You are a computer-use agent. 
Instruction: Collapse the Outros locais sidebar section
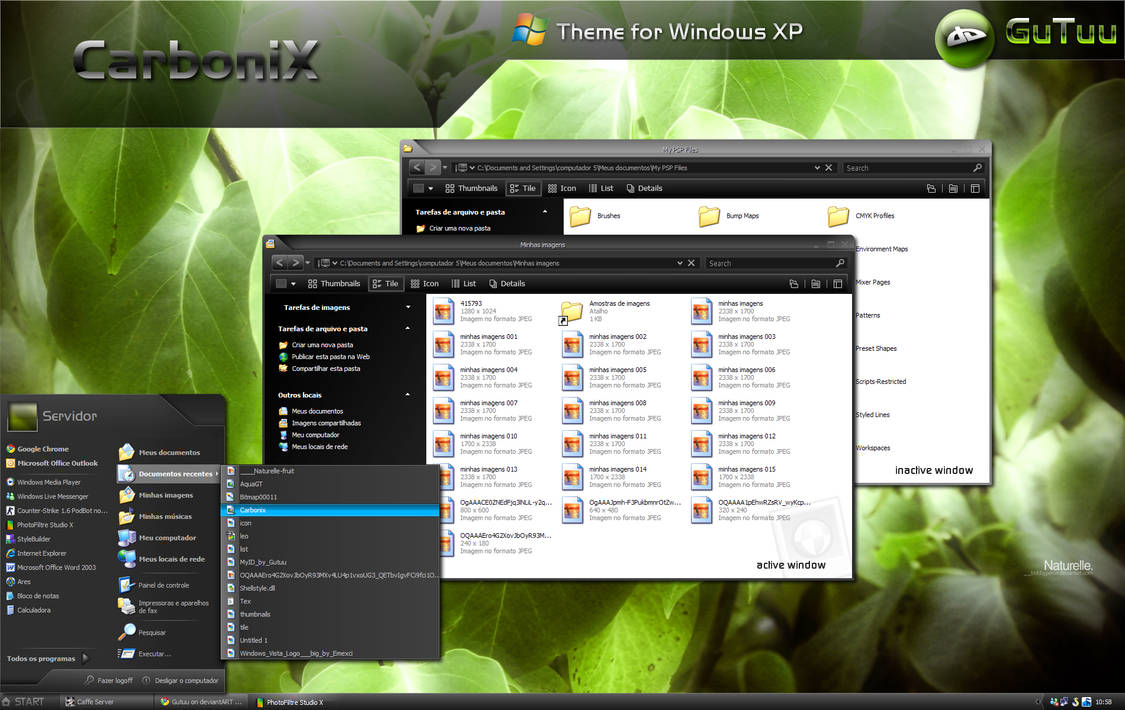tap(408, 394)
